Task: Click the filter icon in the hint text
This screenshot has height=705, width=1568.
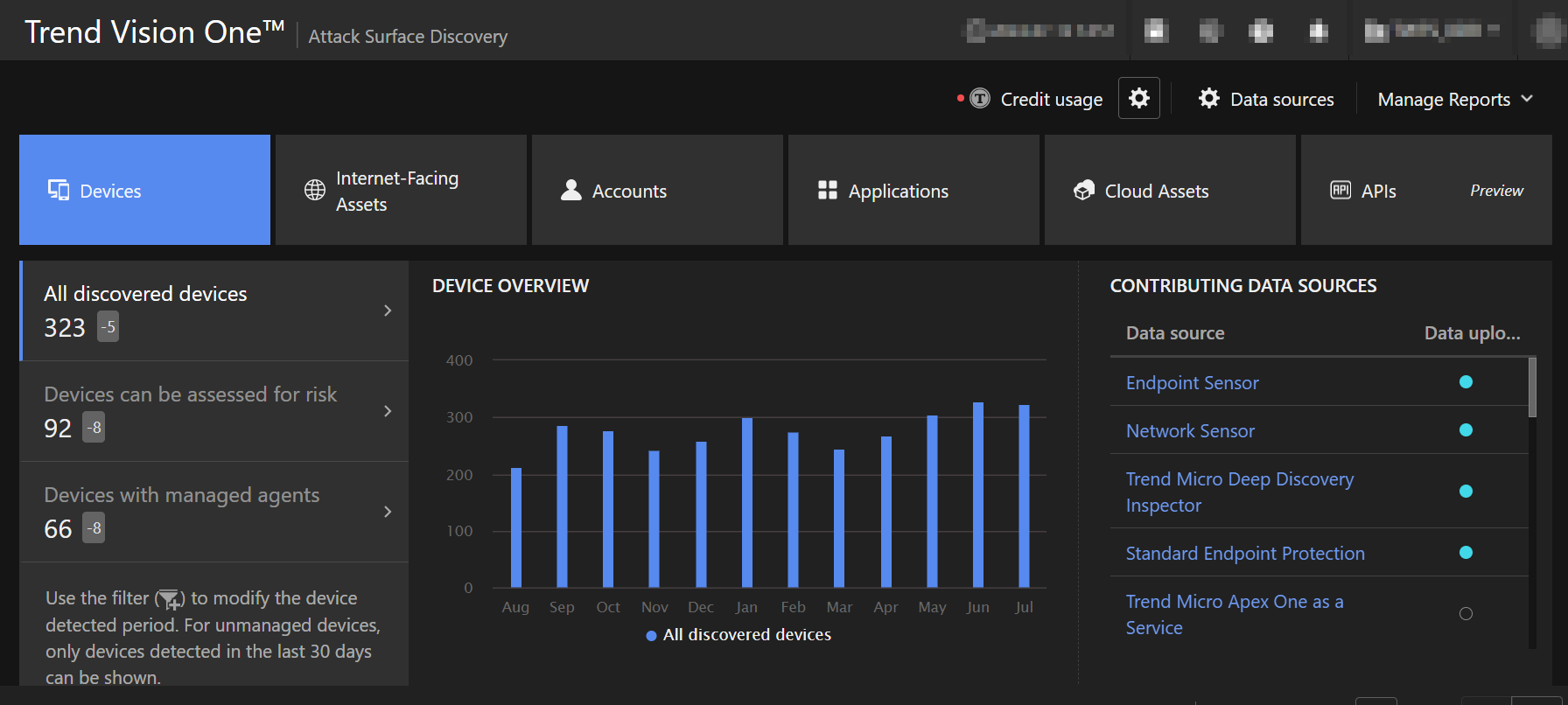Action: [x=170, y=599]
